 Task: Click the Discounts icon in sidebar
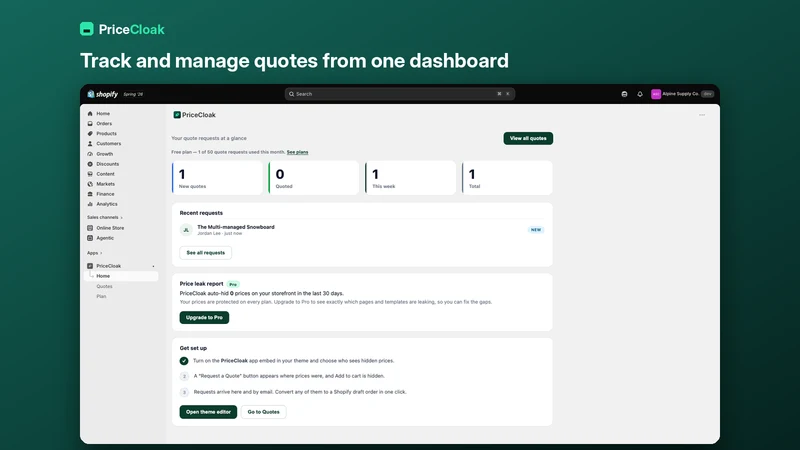click(90, 164)
